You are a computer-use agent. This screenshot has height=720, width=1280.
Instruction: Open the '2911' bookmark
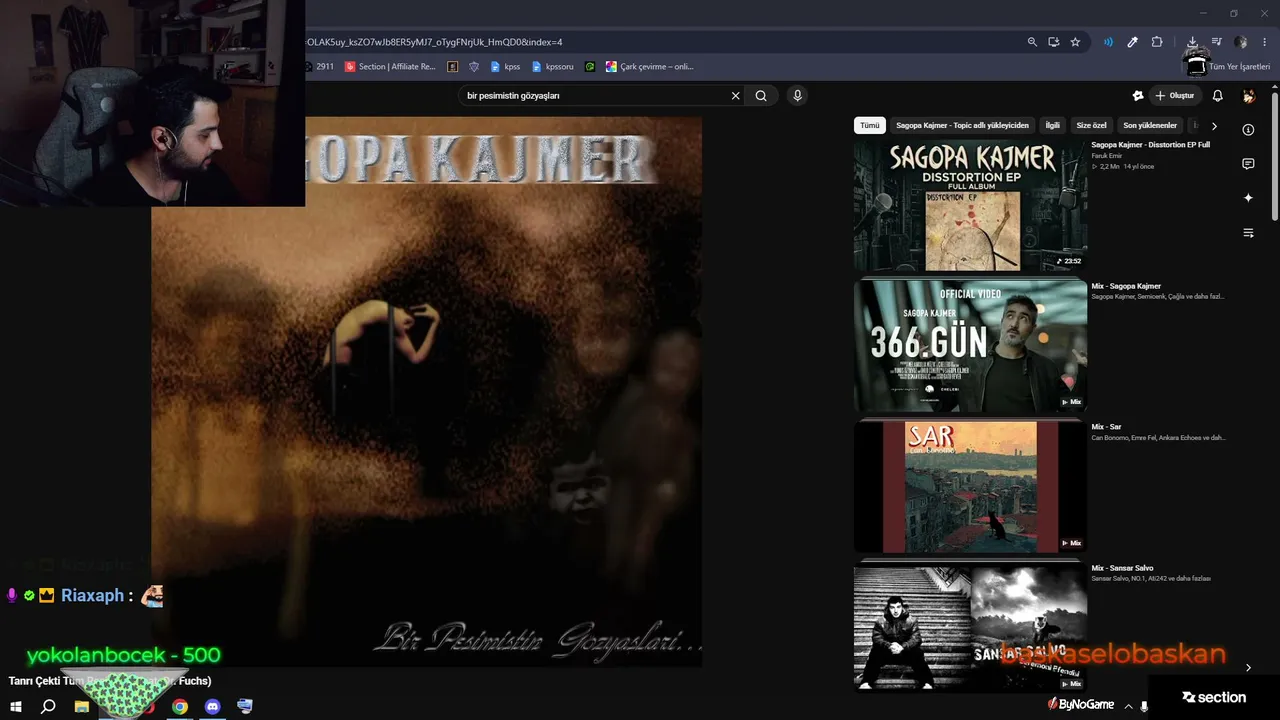(319, 67)
